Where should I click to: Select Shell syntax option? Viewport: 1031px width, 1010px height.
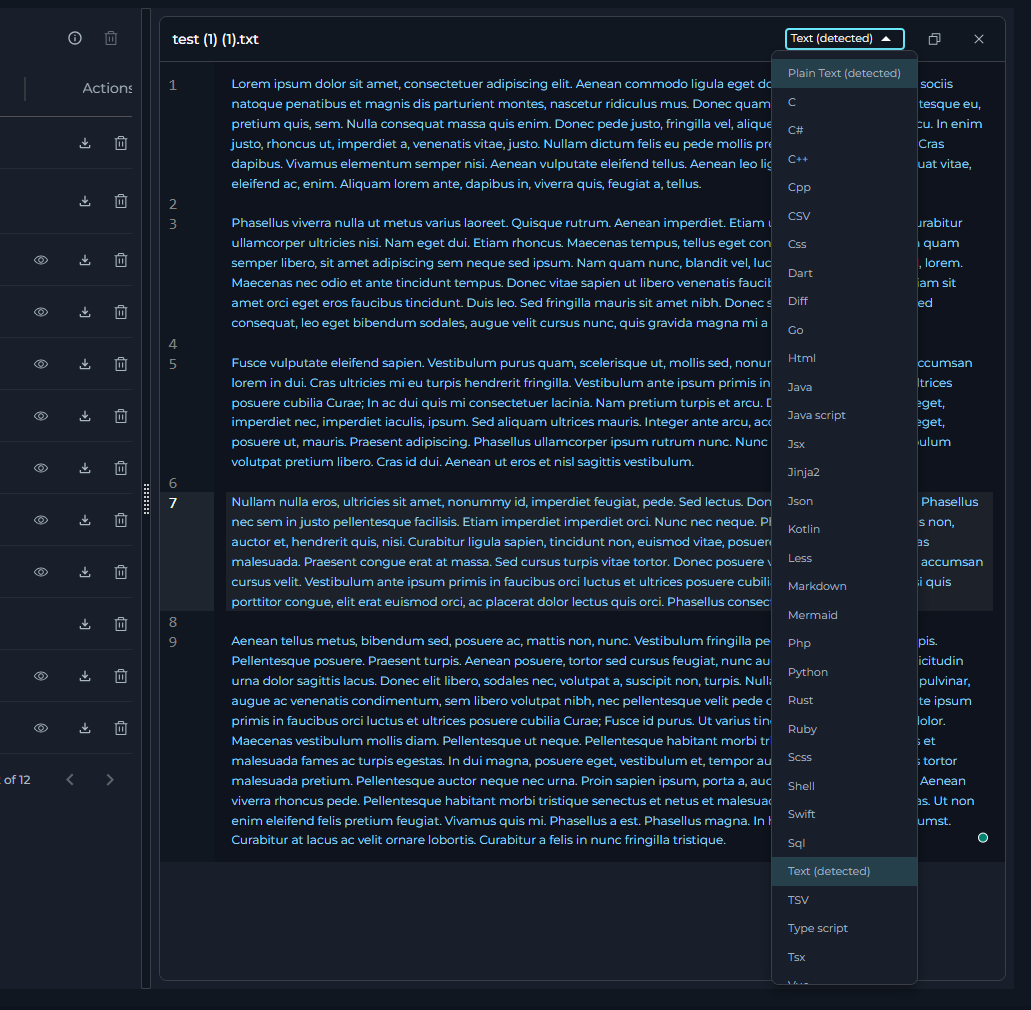(844, 786)
